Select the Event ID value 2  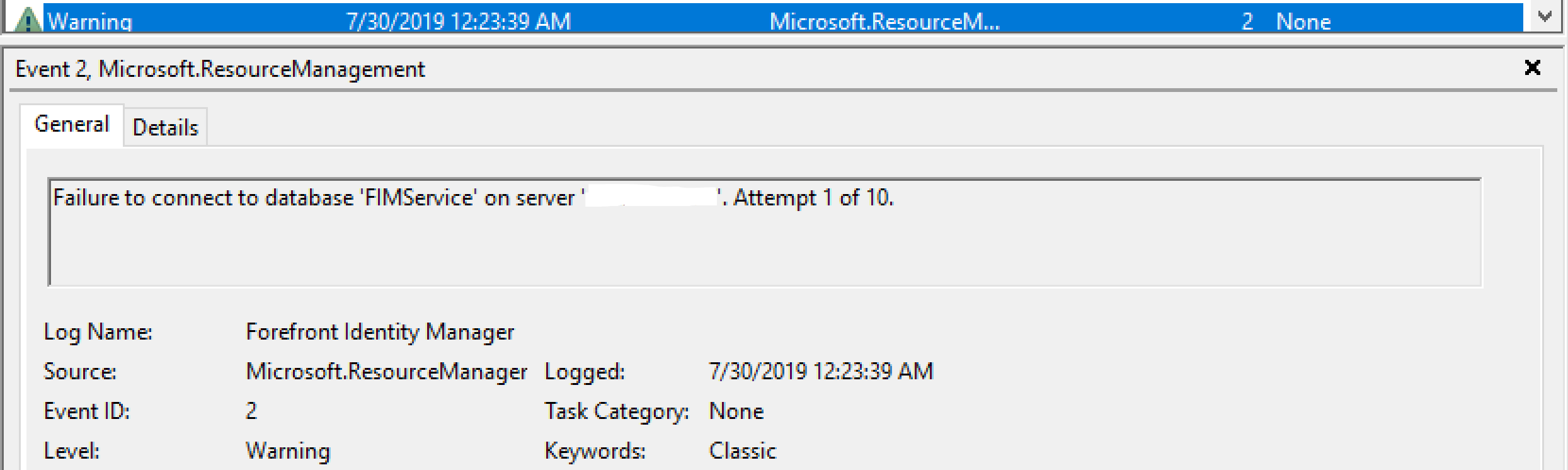coord(250,411)
